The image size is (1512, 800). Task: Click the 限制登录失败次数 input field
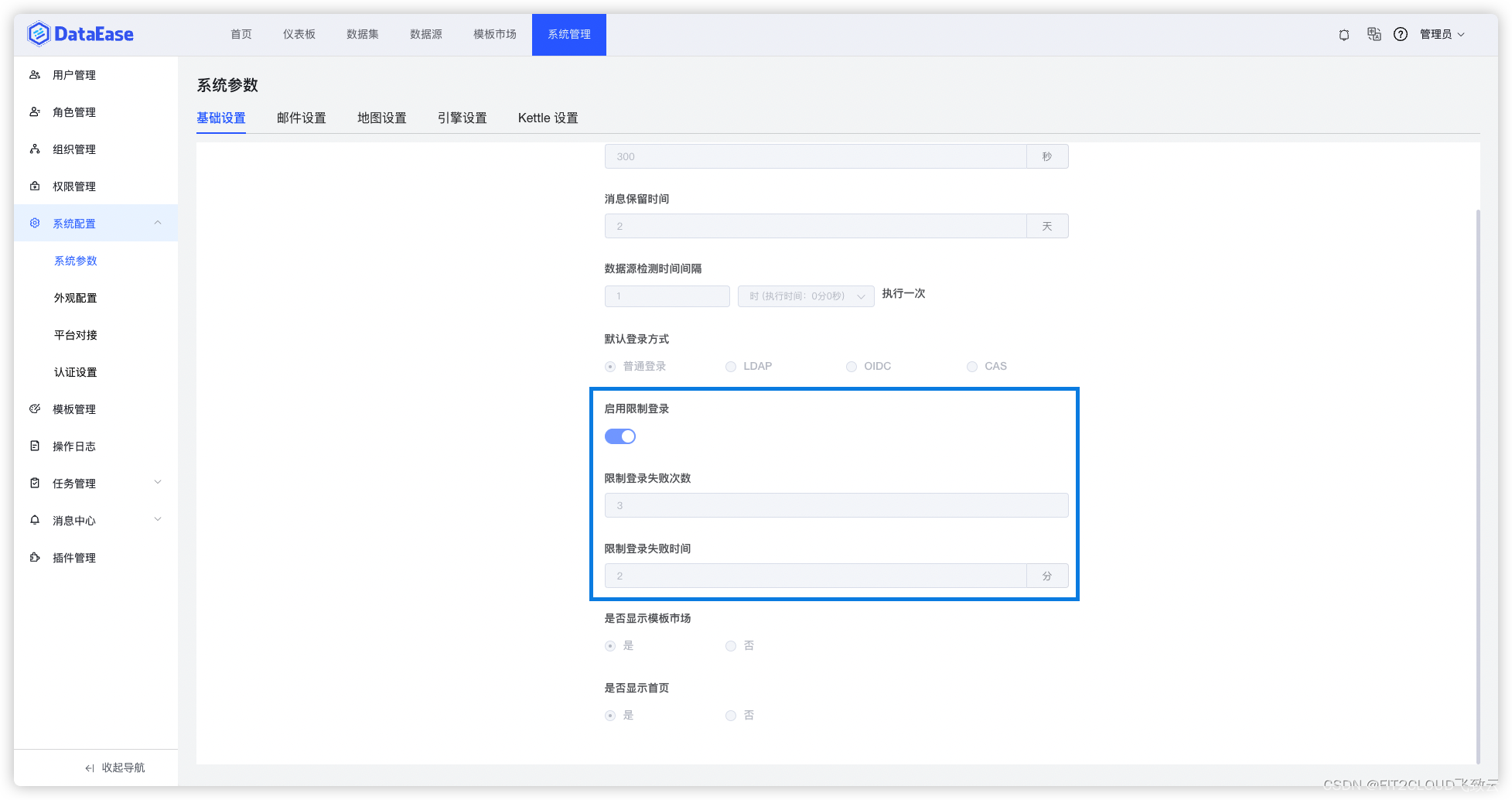837,505
